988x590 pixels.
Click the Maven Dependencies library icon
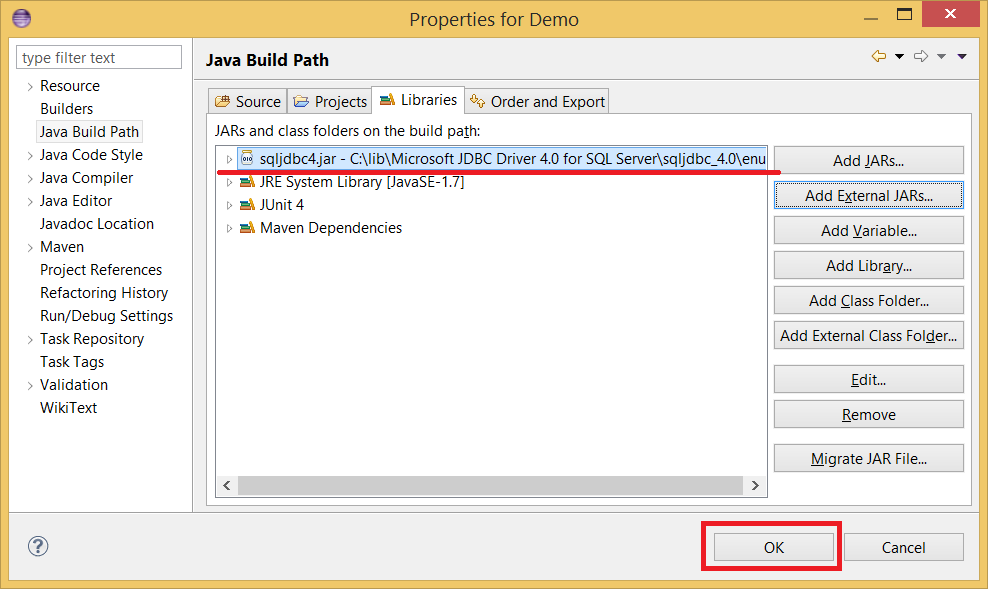pos(247,227)
